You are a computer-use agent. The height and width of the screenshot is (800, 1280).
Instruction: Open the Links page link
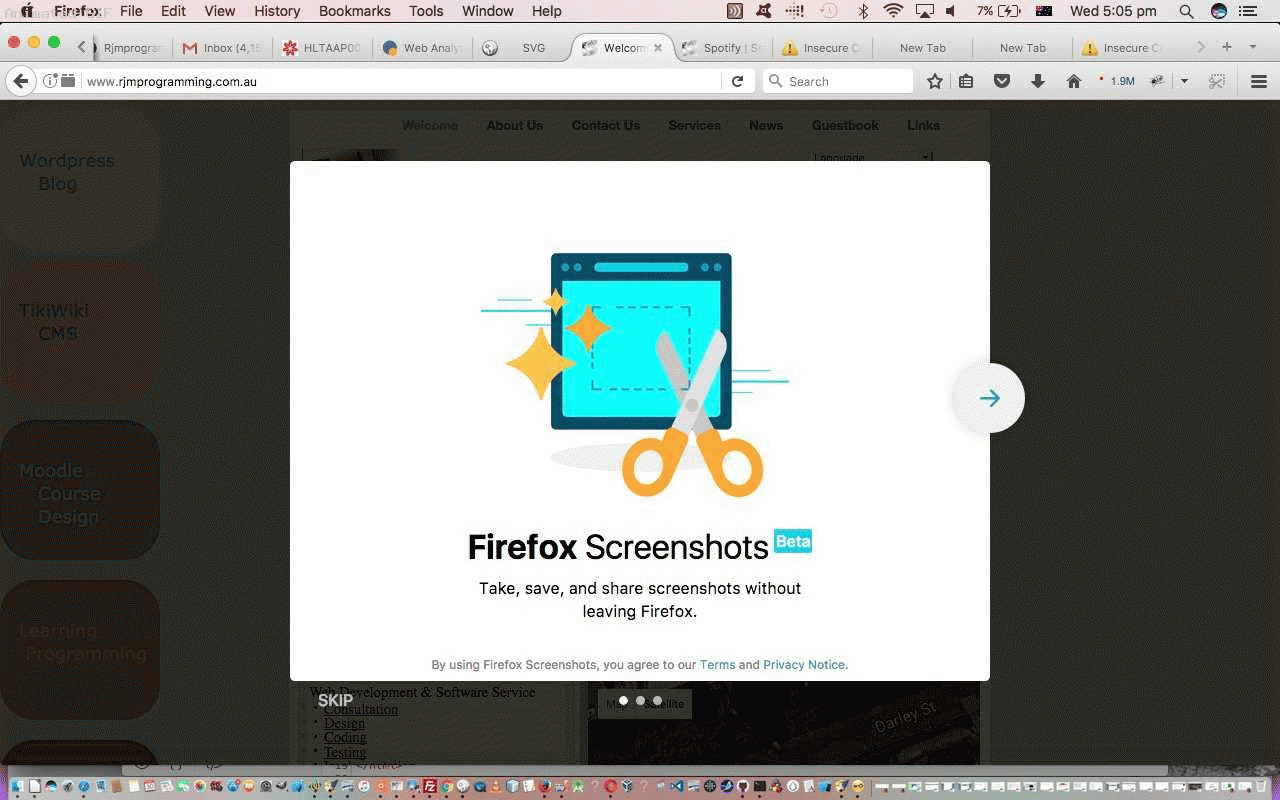(923, 125)
